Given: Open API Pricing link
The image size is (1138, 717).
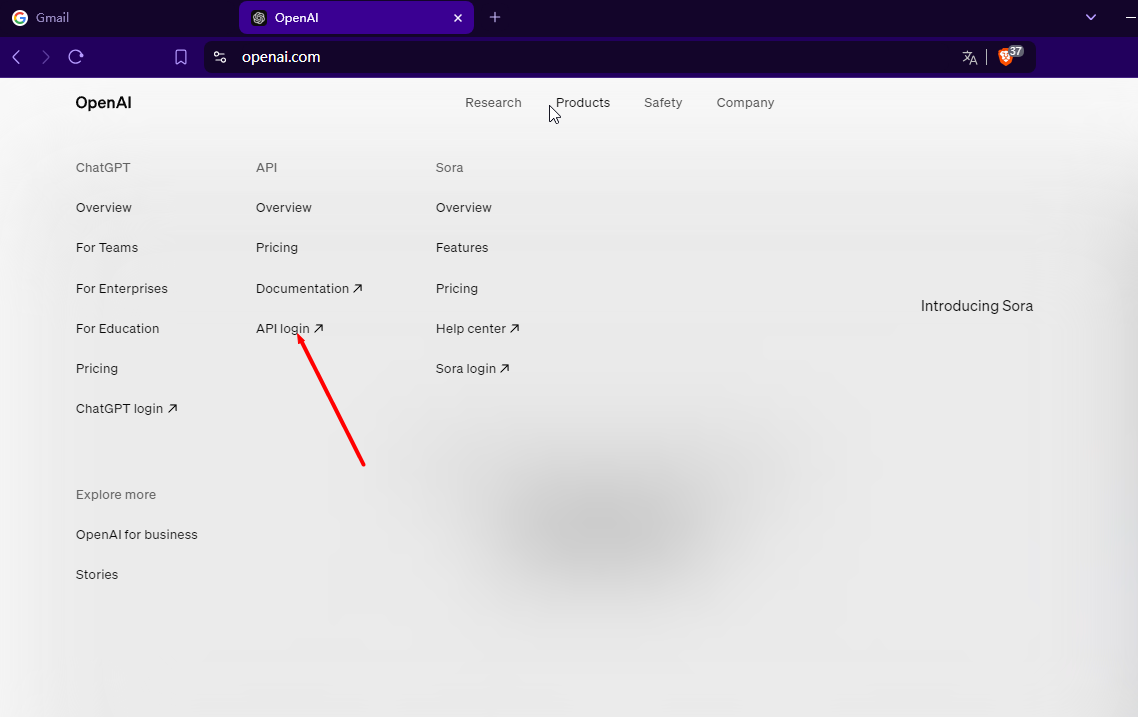Looking at the screenshot, I should pos(277,247).
